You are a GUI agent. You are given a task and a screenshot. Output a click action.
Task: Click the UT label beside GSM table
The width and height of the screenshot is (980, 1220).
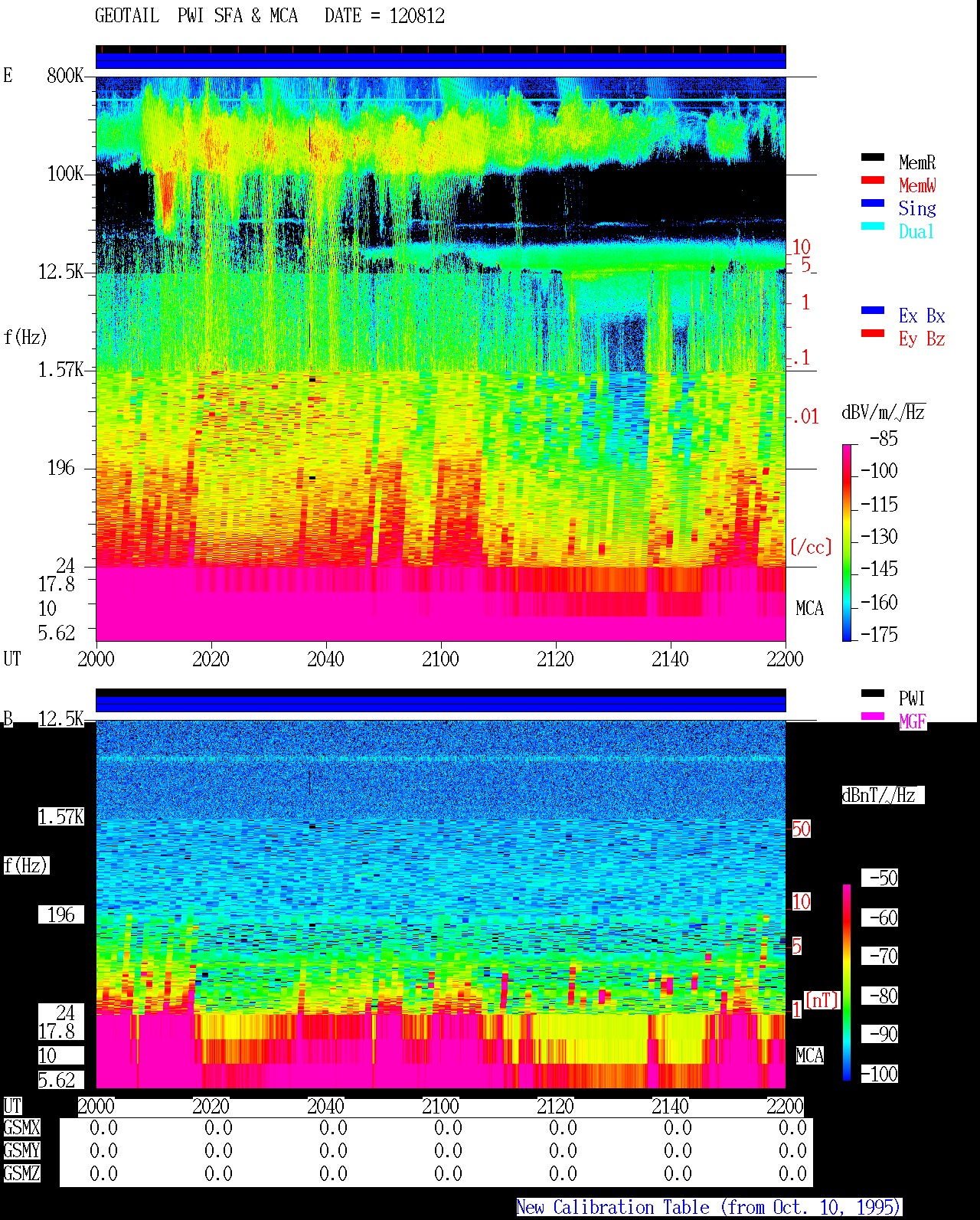point(12,1106)
